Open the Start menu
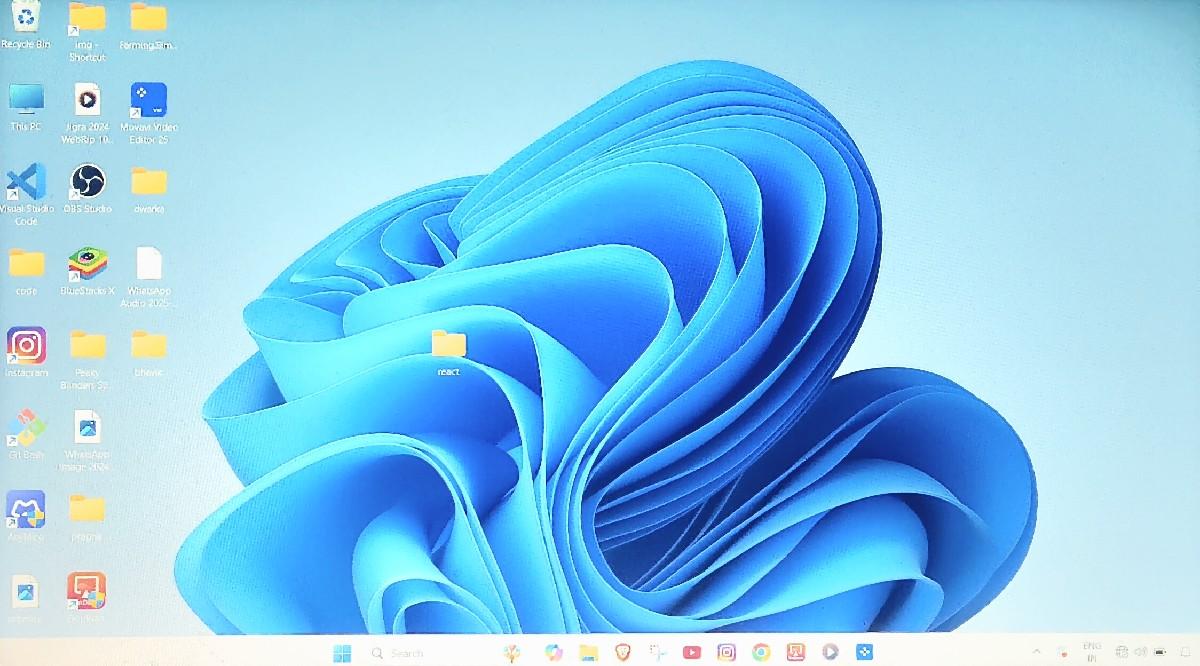Image resolution: width=1200 pixels, height=666 pixels. (344, 652)
